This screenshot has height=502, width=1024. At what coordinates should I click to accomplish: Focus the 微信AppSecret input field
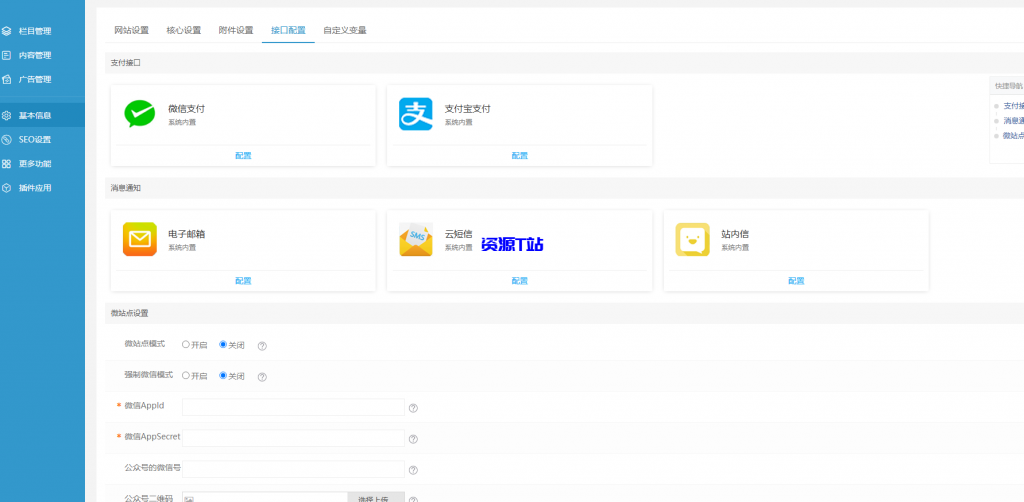[x=293, y=438]
